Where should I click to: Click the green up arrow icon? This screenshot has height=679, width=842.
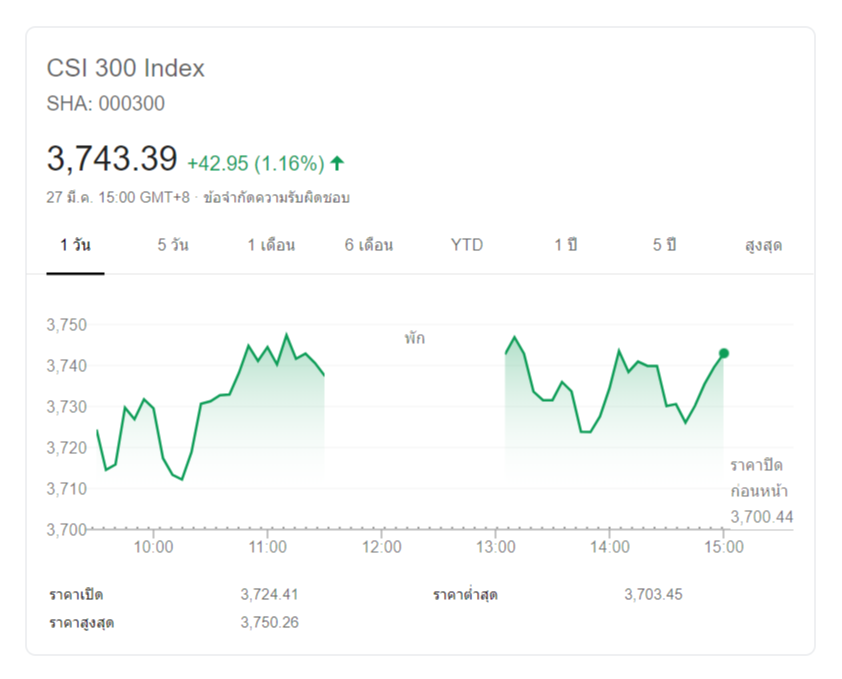point(337,162)
